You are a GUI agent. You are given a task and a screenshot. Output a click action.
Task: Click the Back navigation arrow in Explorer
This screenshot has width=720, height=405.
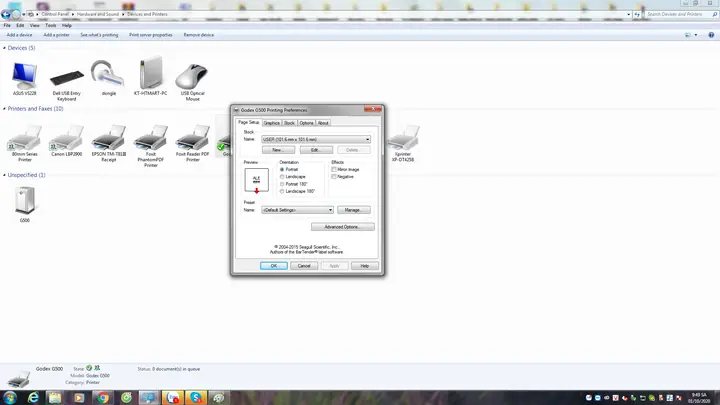click(6, 14)
